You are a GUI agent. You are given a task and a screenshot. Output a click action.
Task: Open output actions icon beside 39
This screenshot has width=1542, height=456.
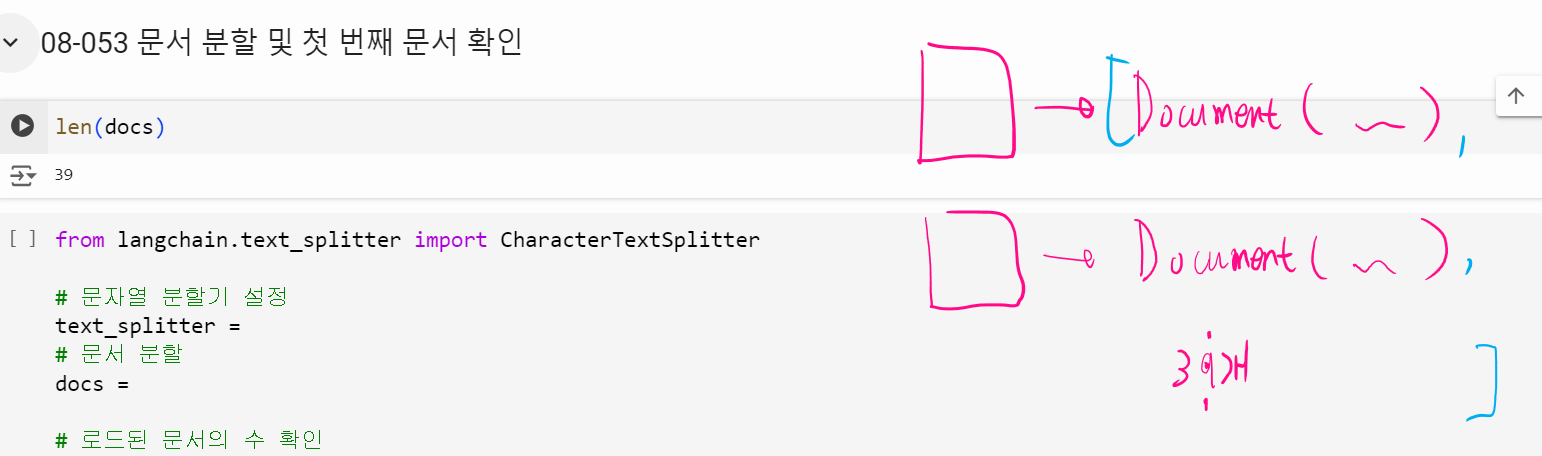[x=22, y=176]
